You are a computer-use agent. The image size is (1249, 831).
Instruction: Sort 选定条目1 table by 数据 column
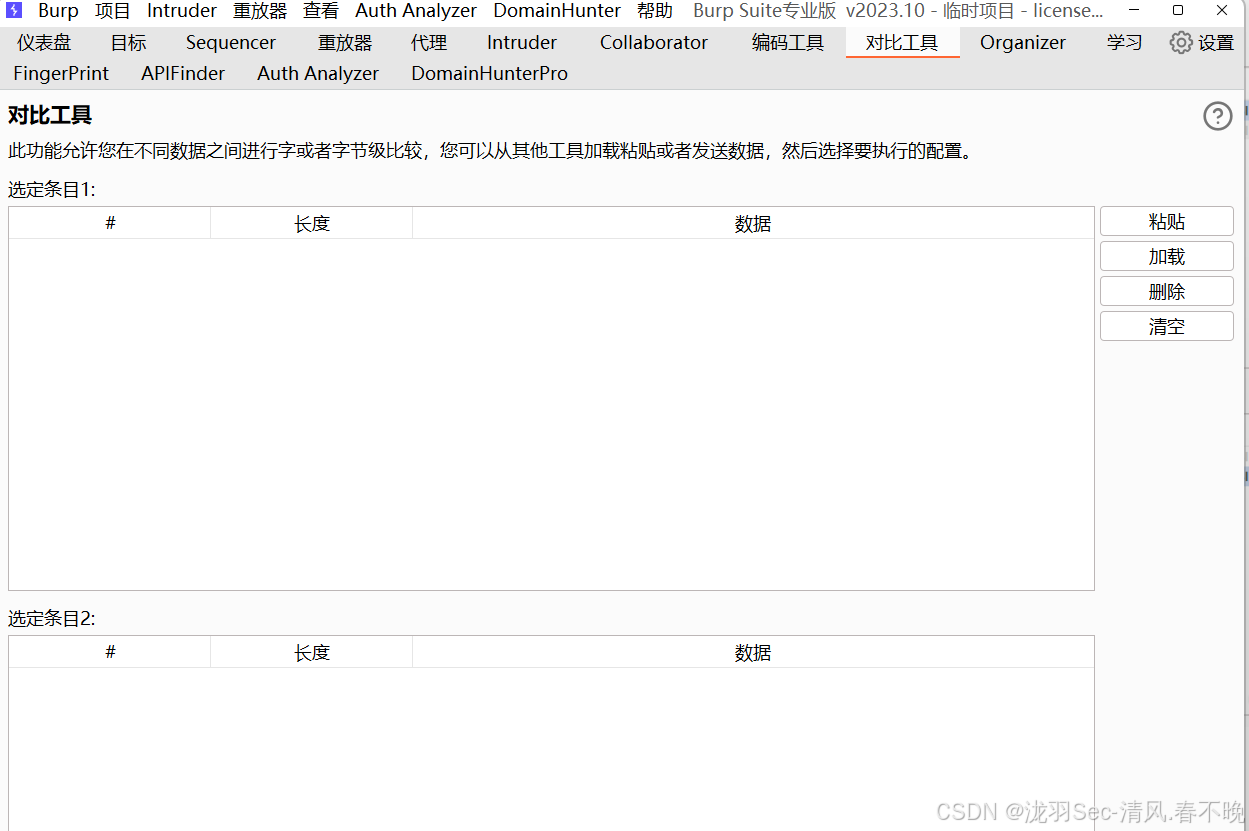[753, 223]
